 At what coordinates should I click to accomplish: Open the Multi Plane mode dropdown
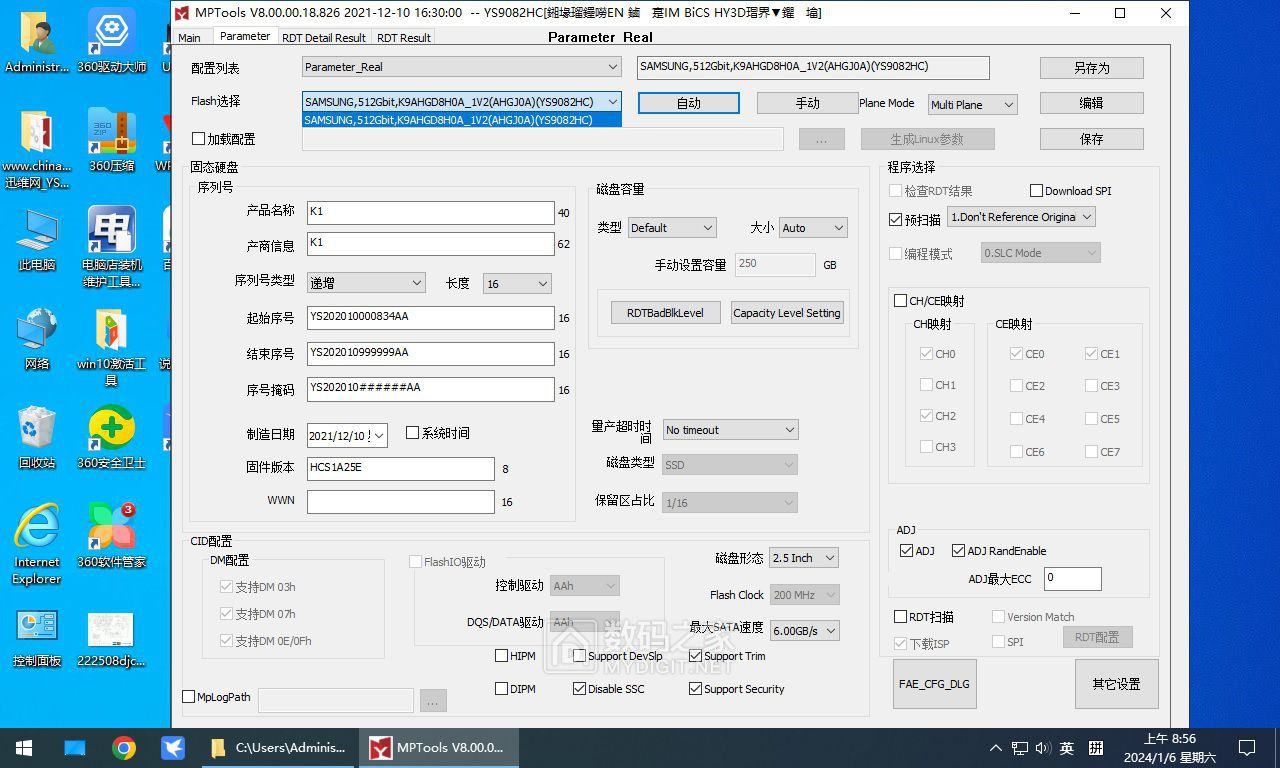click(x=972, y=104)
